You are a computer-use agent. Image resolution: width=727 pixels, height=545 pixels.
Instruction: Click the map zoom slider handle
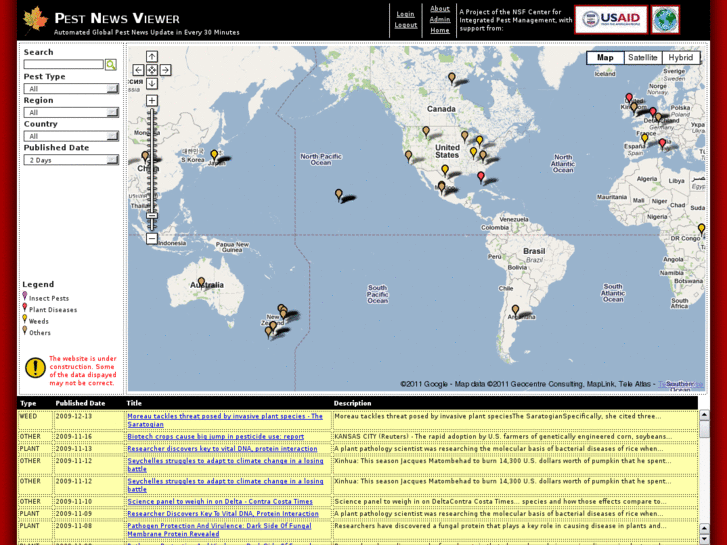click(x=152, y=216)
